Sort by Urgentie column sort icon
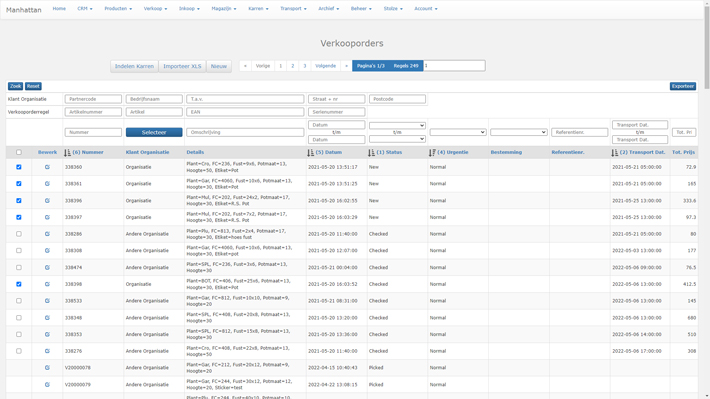This screenshot has width=710, height=399. [x=432, y=153]
